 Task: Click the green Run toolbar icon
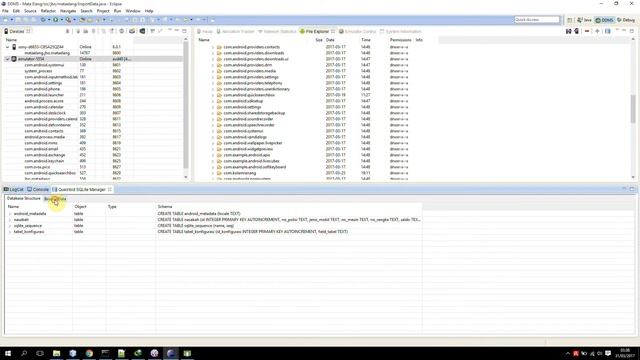(x=56, y=20)
